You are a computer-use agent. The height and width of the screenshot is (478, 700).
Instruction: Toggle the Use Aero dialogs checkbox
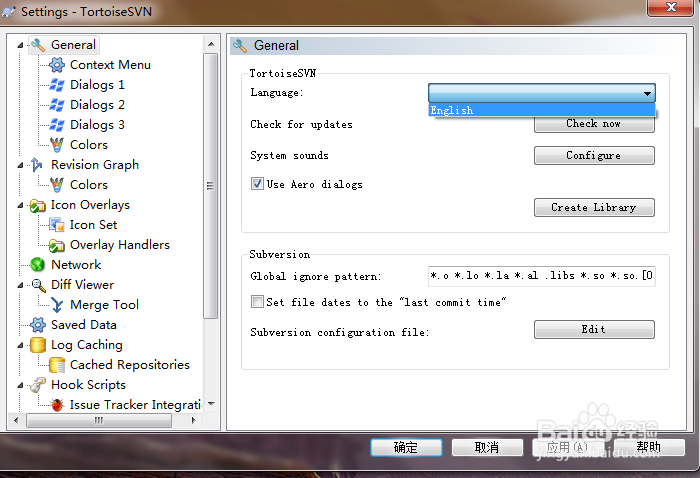point(257,184)
